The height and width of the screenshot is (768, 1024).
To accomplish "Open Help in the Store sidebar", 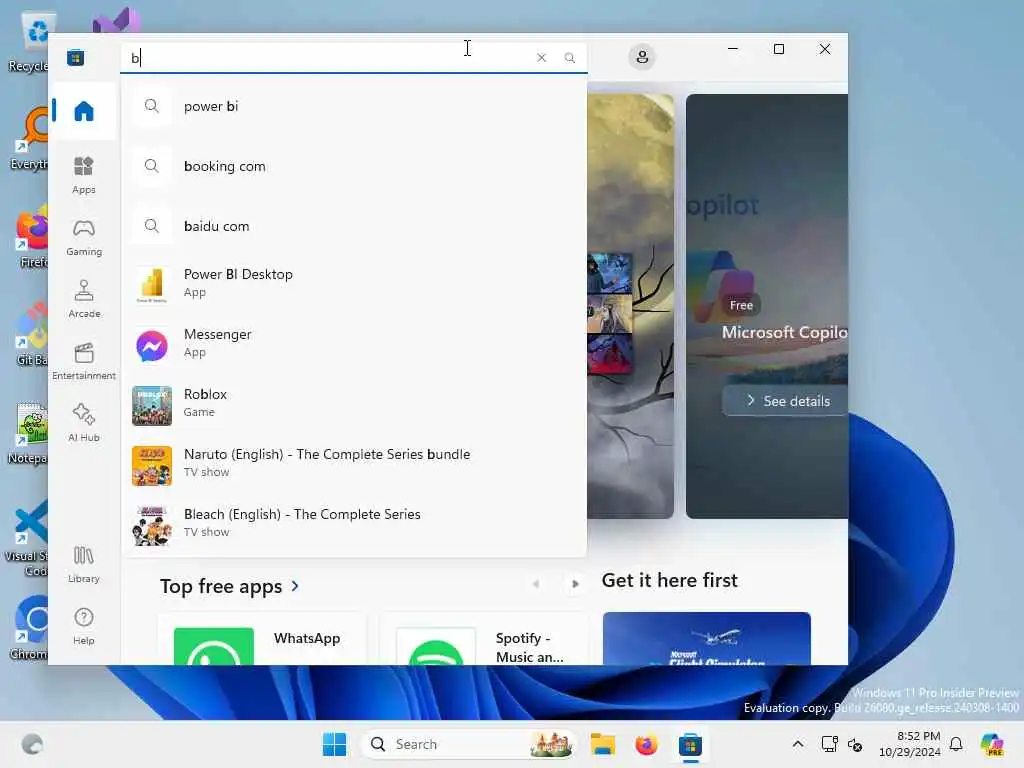I will click(84, 626).
